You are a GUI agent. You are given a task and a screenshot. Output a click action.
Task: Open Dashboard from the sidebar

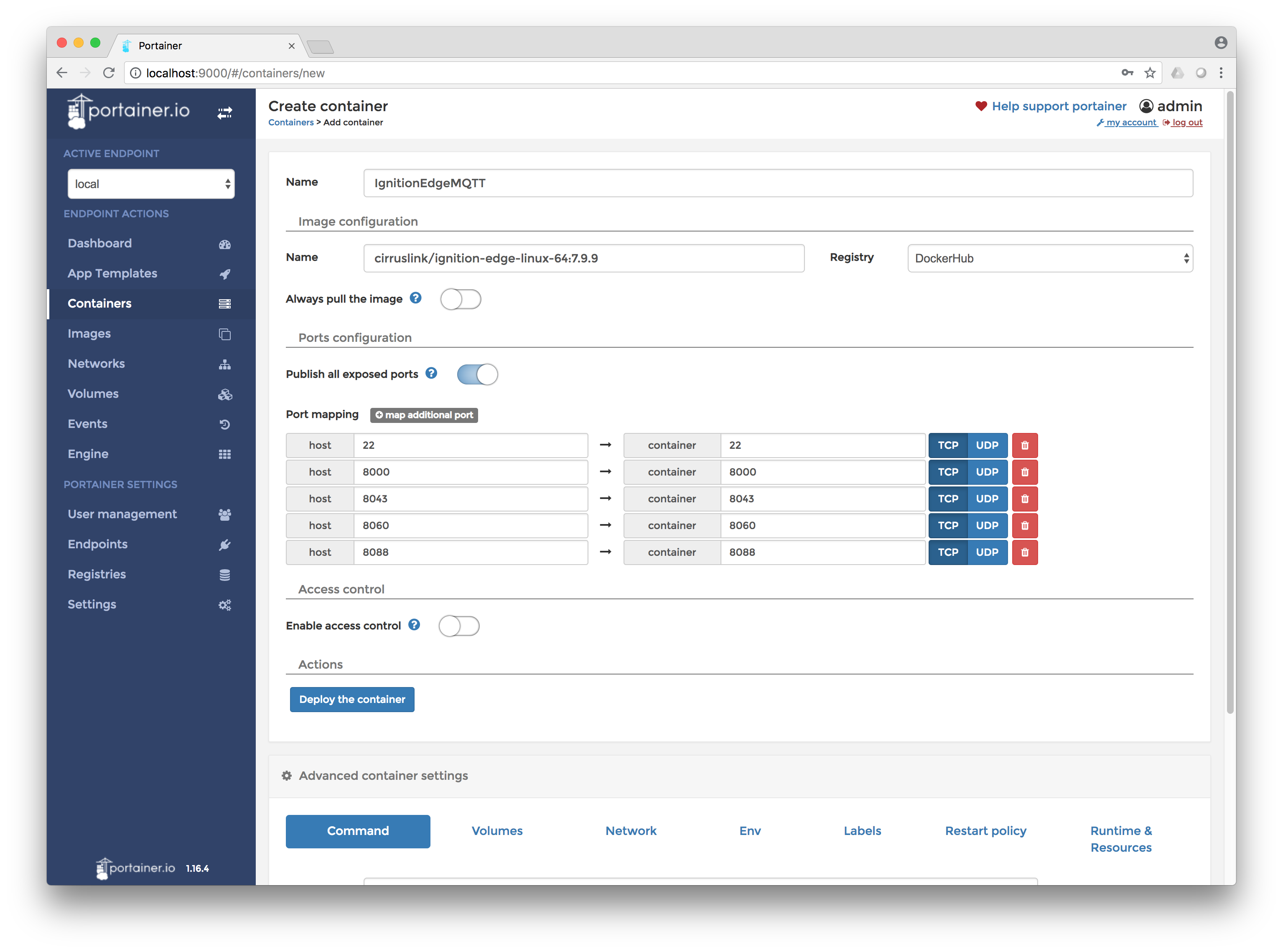point(151,243)
